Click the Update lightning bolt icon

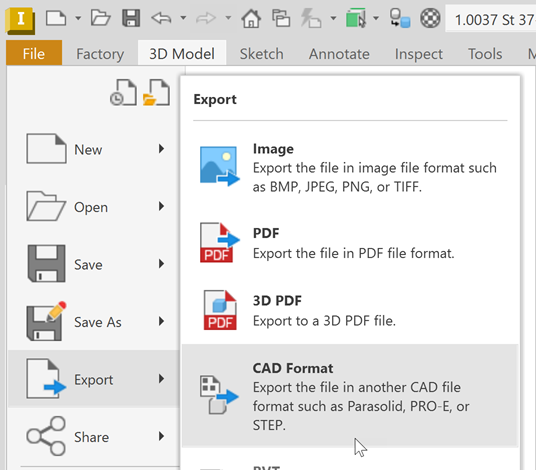[311, 18]
